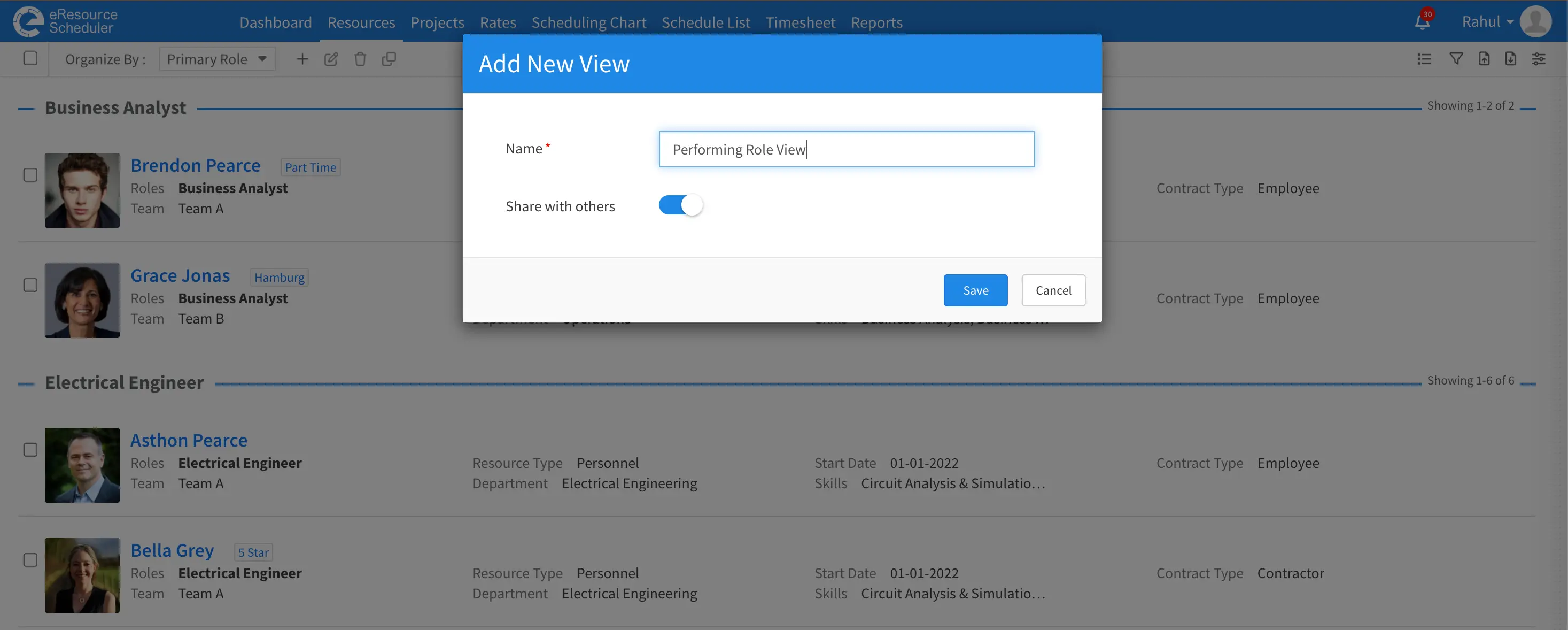Open the Rahul account dropdown

click(x=1486, y=21)
